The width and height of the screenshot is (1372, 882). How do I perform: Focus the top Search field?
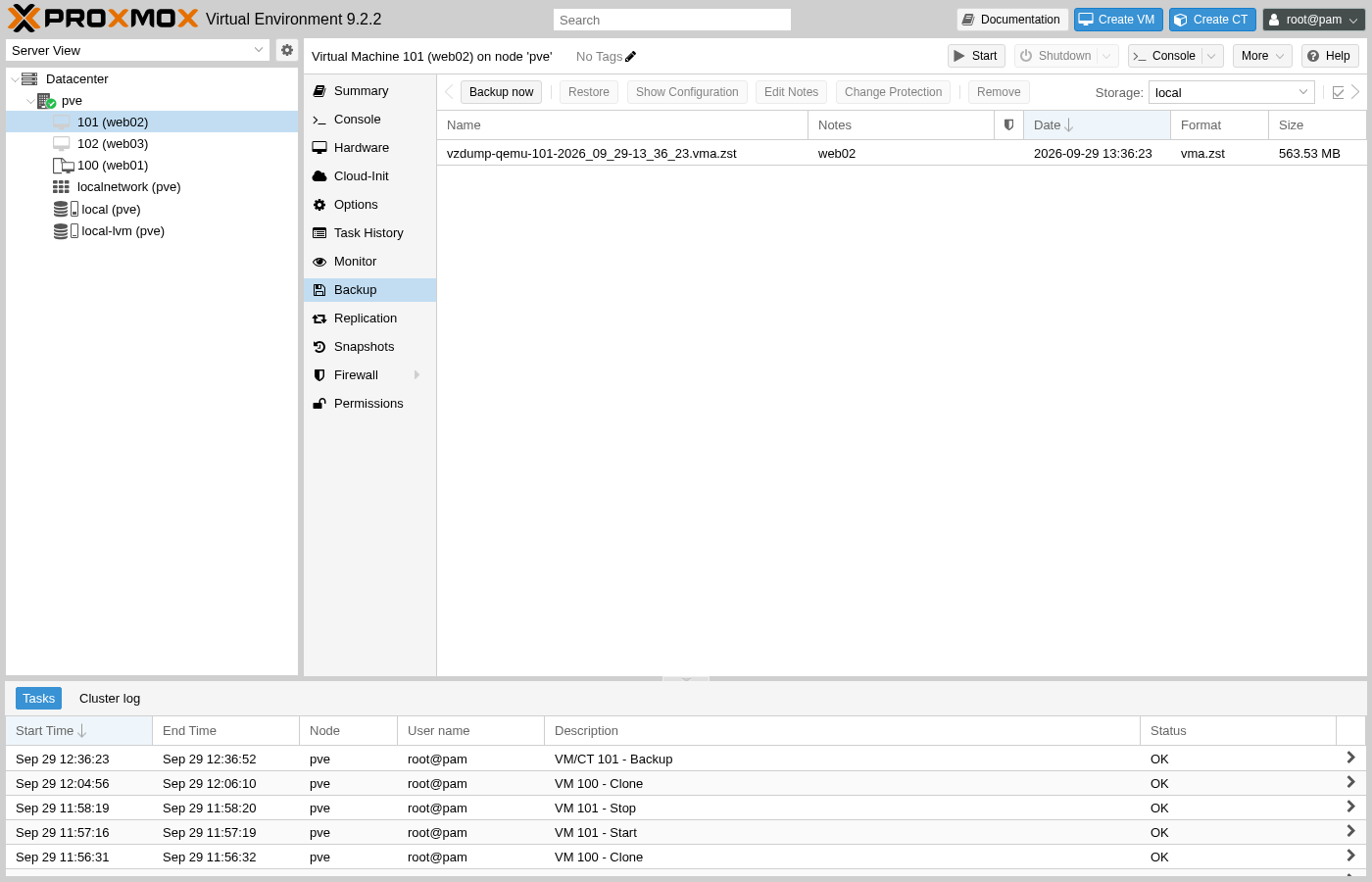click(x=672, y=20)
